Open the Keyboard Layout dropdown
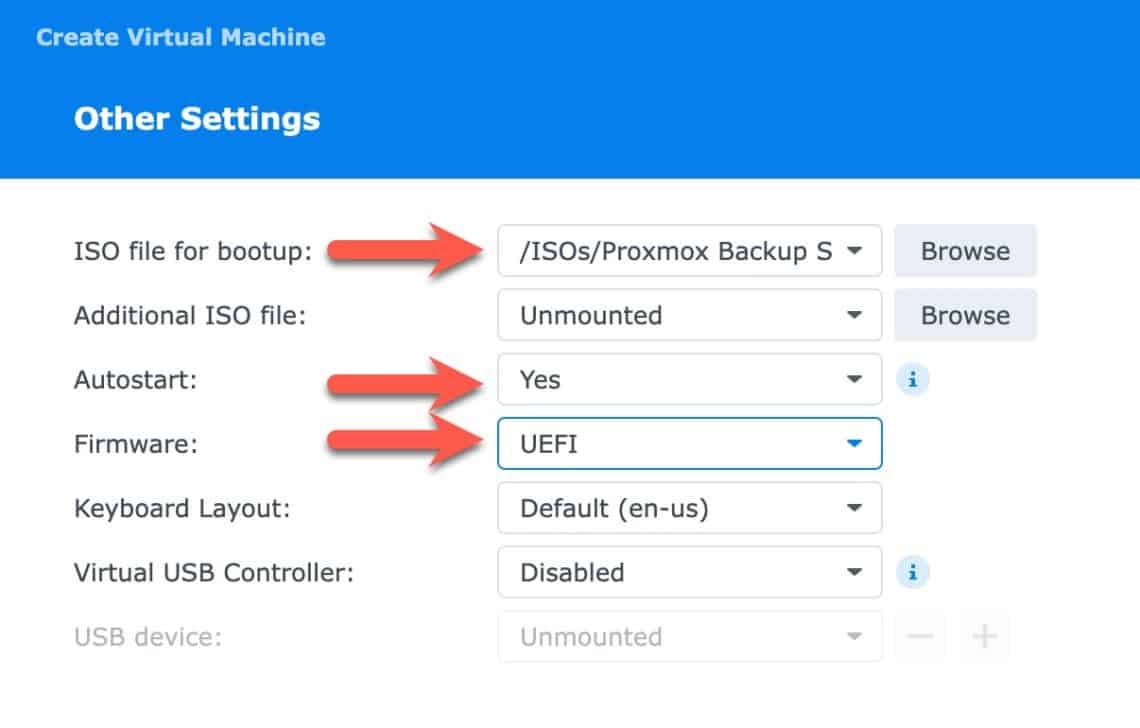 [689, 508]
